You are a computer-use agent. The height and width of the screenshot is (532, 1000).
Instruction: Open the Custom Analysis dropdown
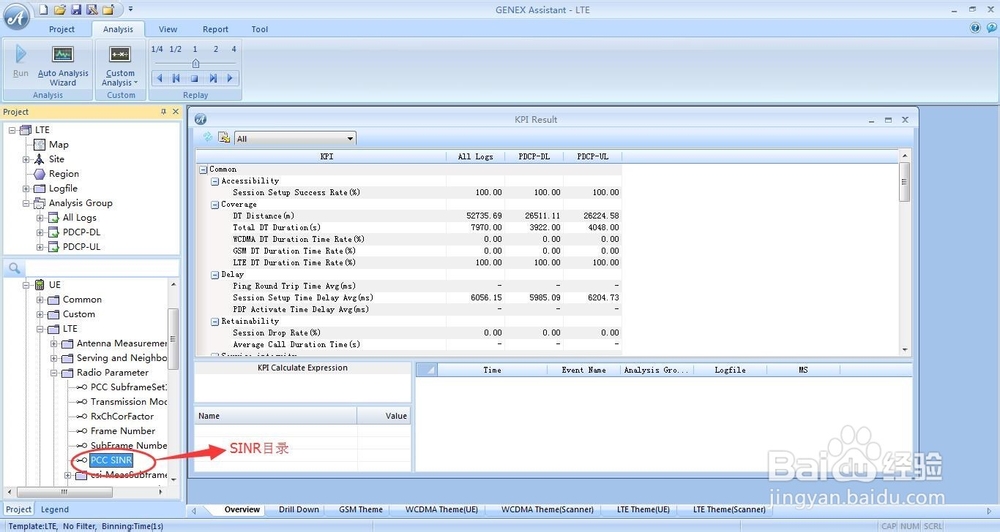120,66
